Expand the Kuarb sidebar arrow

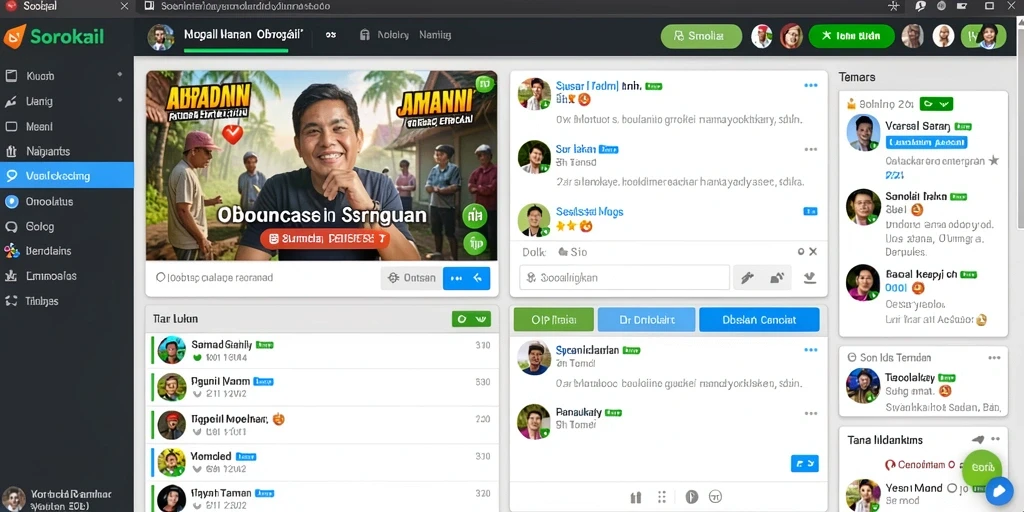click(x=120, y=75)
